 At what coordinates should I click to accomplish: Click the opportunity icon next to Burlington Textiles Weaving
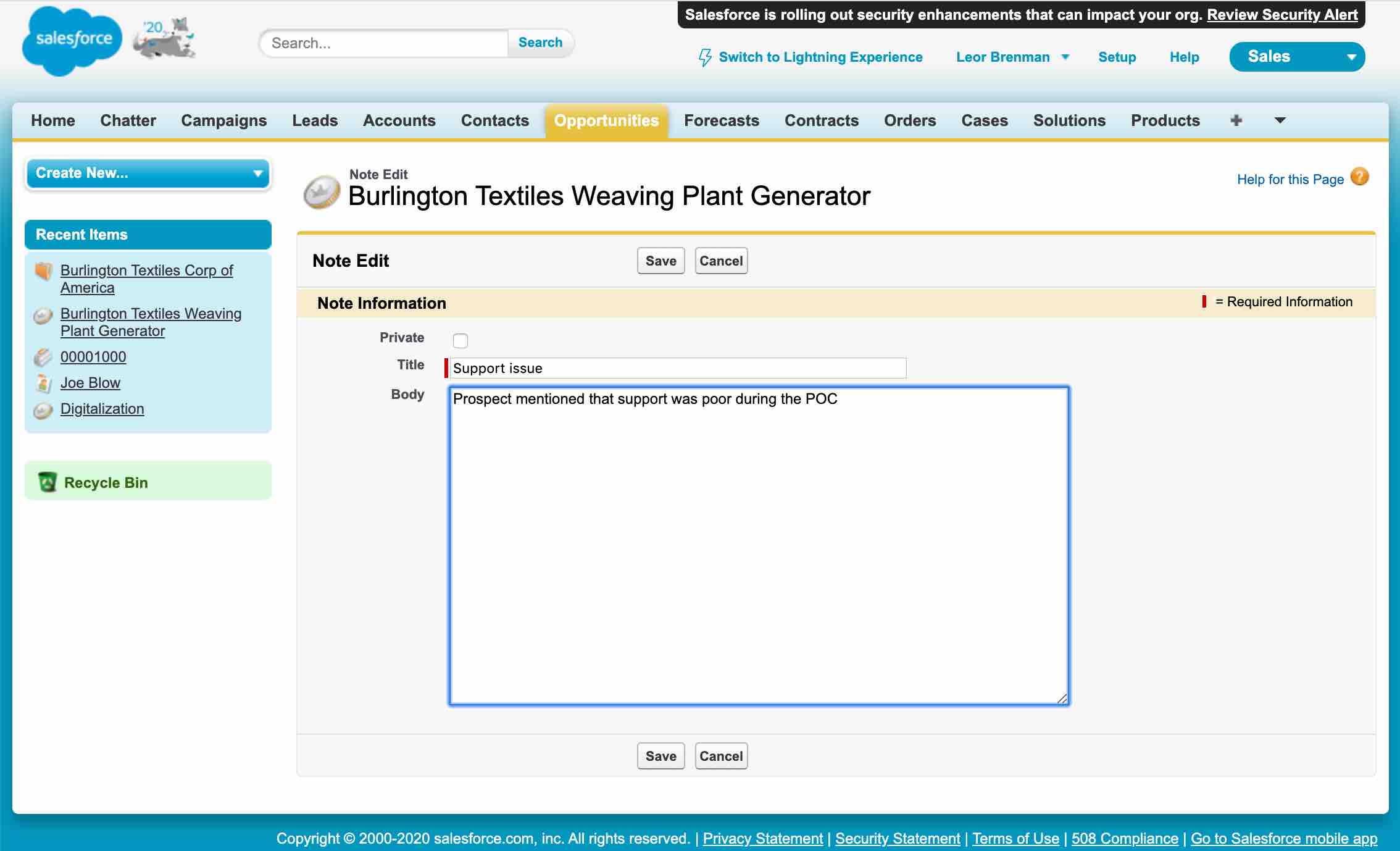click(43, 316)
